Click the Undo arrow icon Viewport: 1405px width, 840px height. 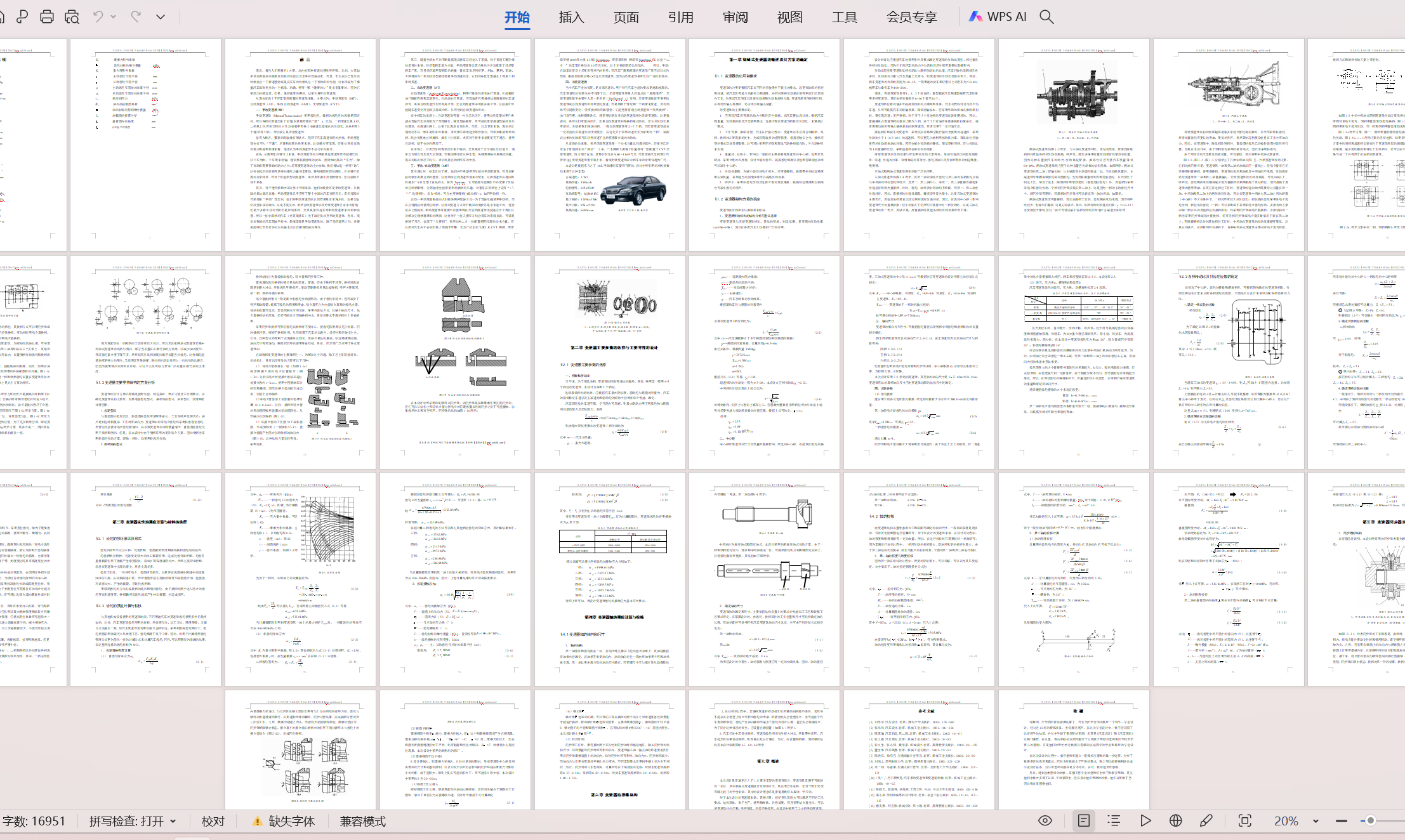click(x=98, y=16)
